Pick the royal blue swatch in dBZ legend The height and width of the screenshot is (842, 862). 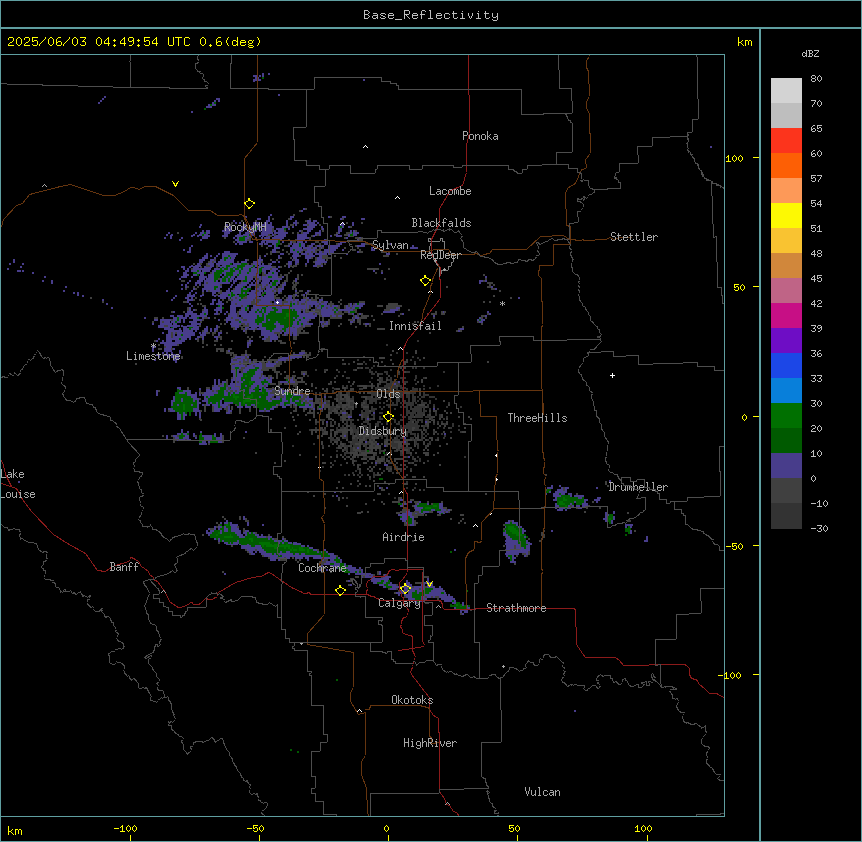[x=786, y=365]
